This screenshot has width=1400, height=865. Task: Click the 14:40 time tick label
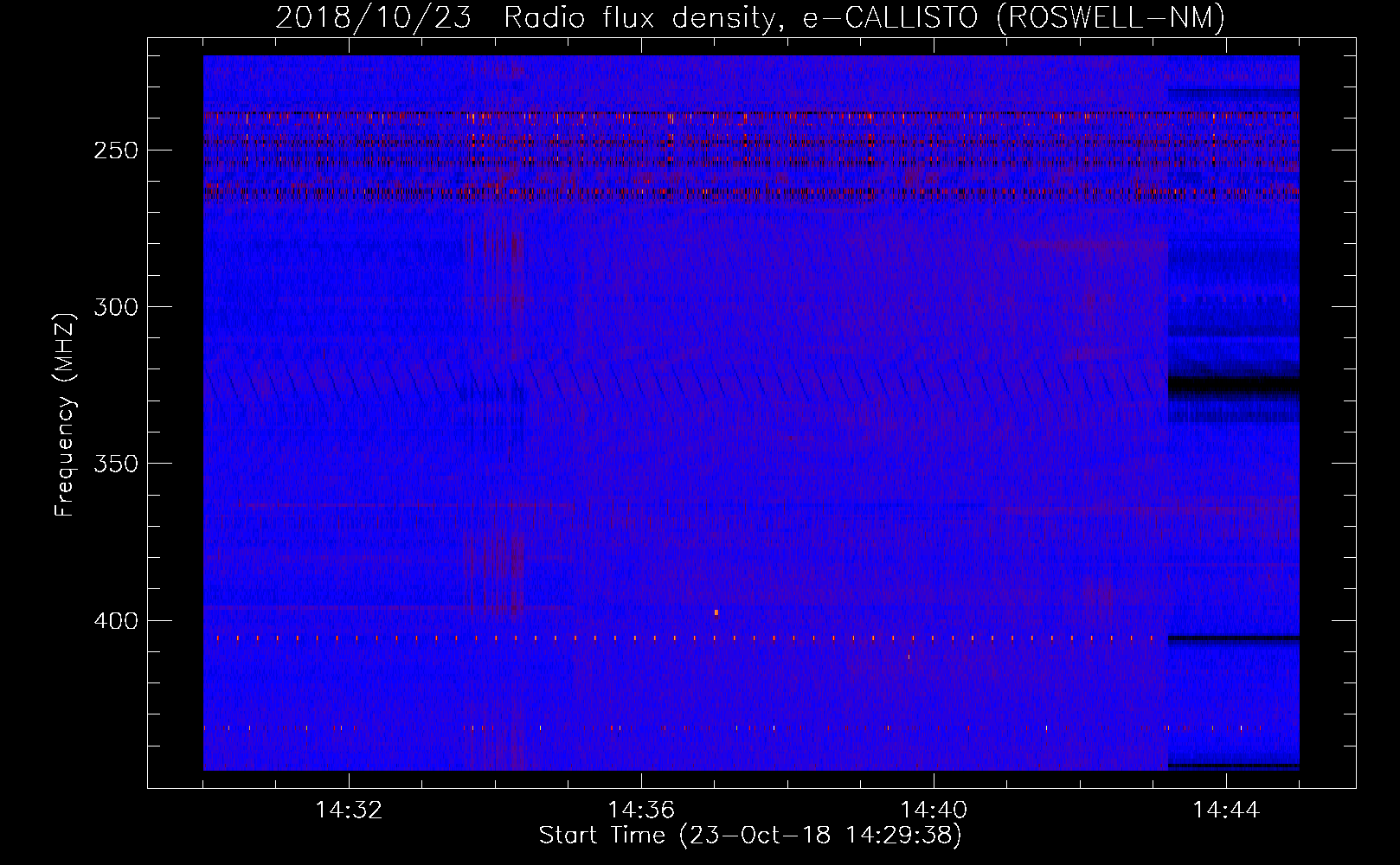point(934,811)
